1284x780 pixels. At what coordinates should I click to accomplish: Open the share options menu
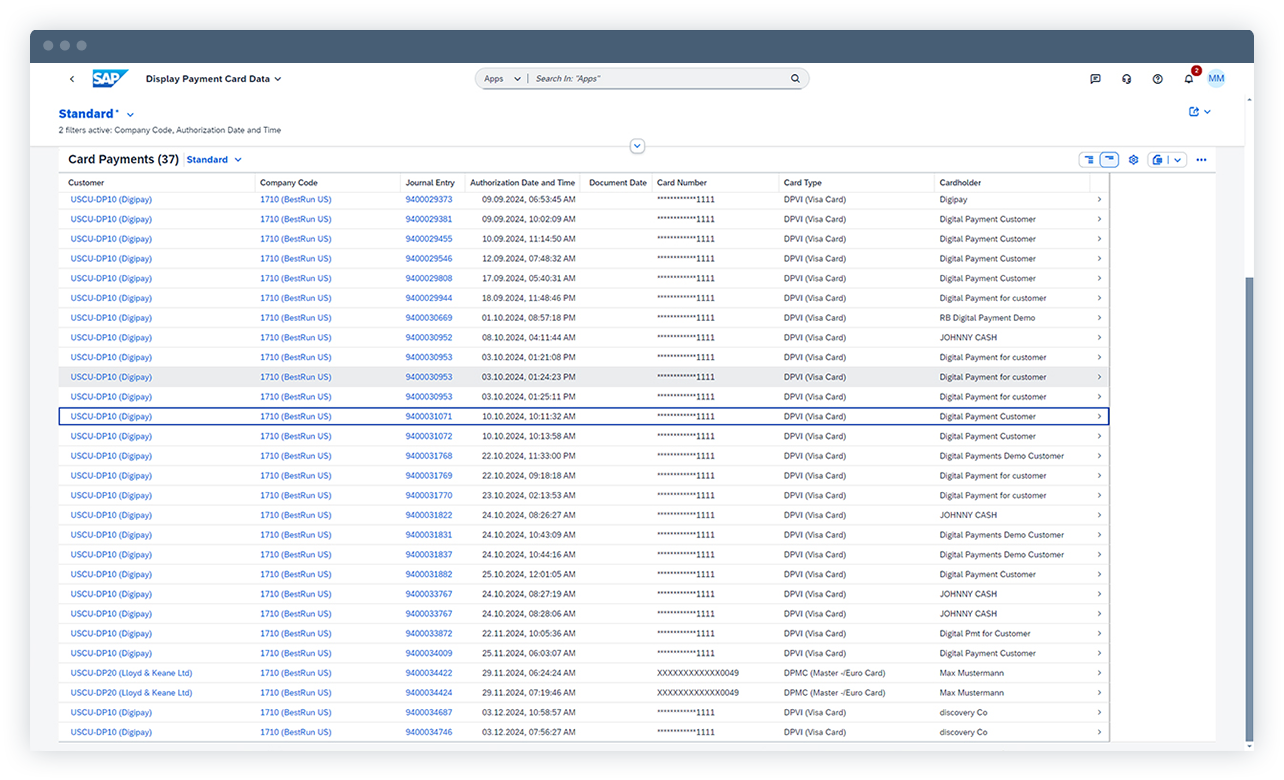coord(1199,112)
